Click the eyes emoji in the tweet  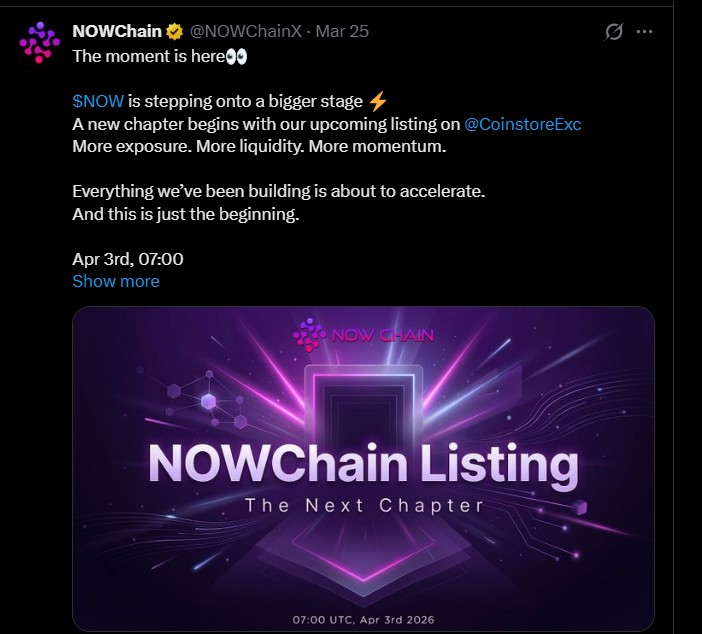pos(236,56)
